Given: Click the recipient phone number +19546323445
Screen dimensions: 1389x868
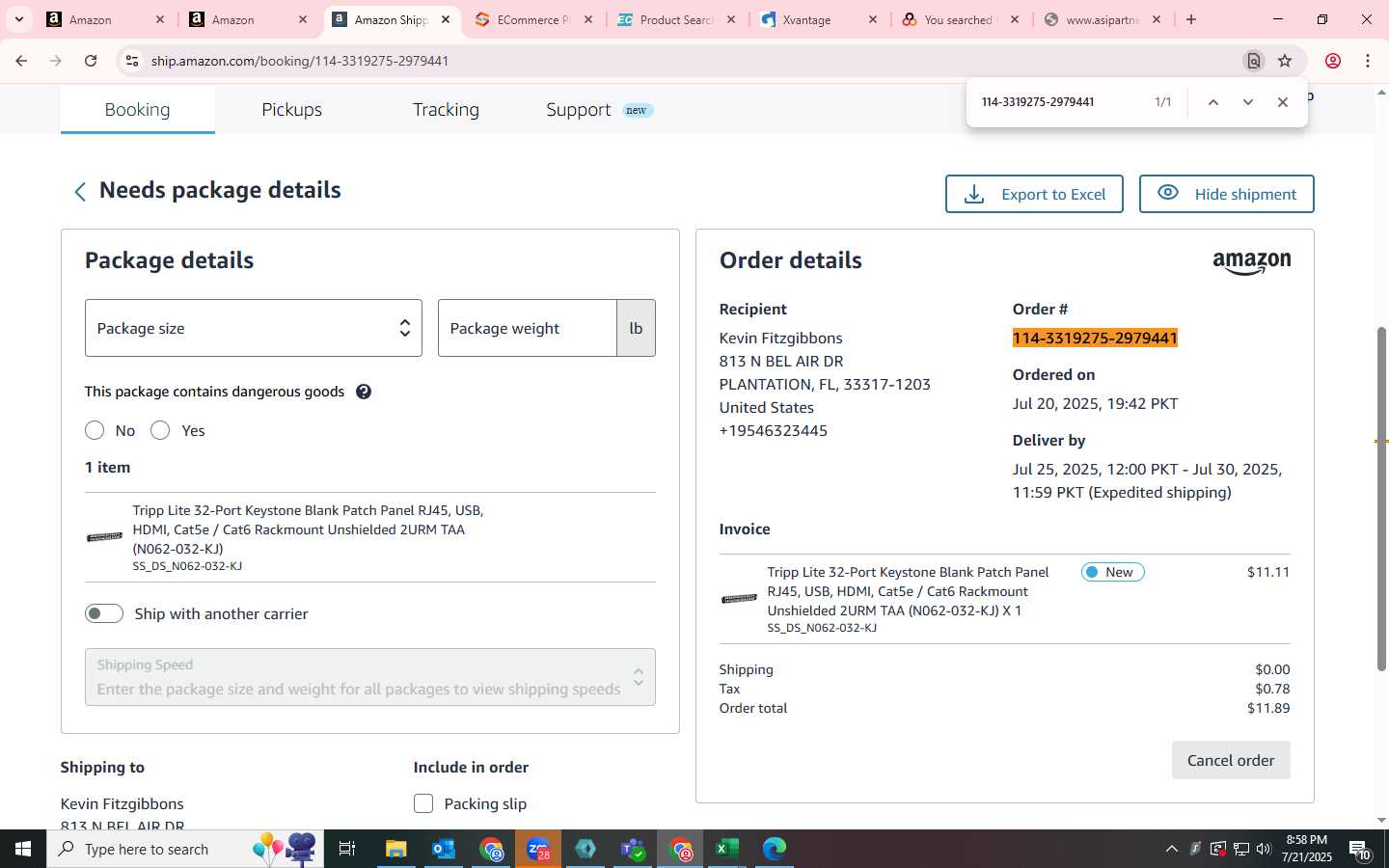Looking at the screenshot, I should click(774, 430).
